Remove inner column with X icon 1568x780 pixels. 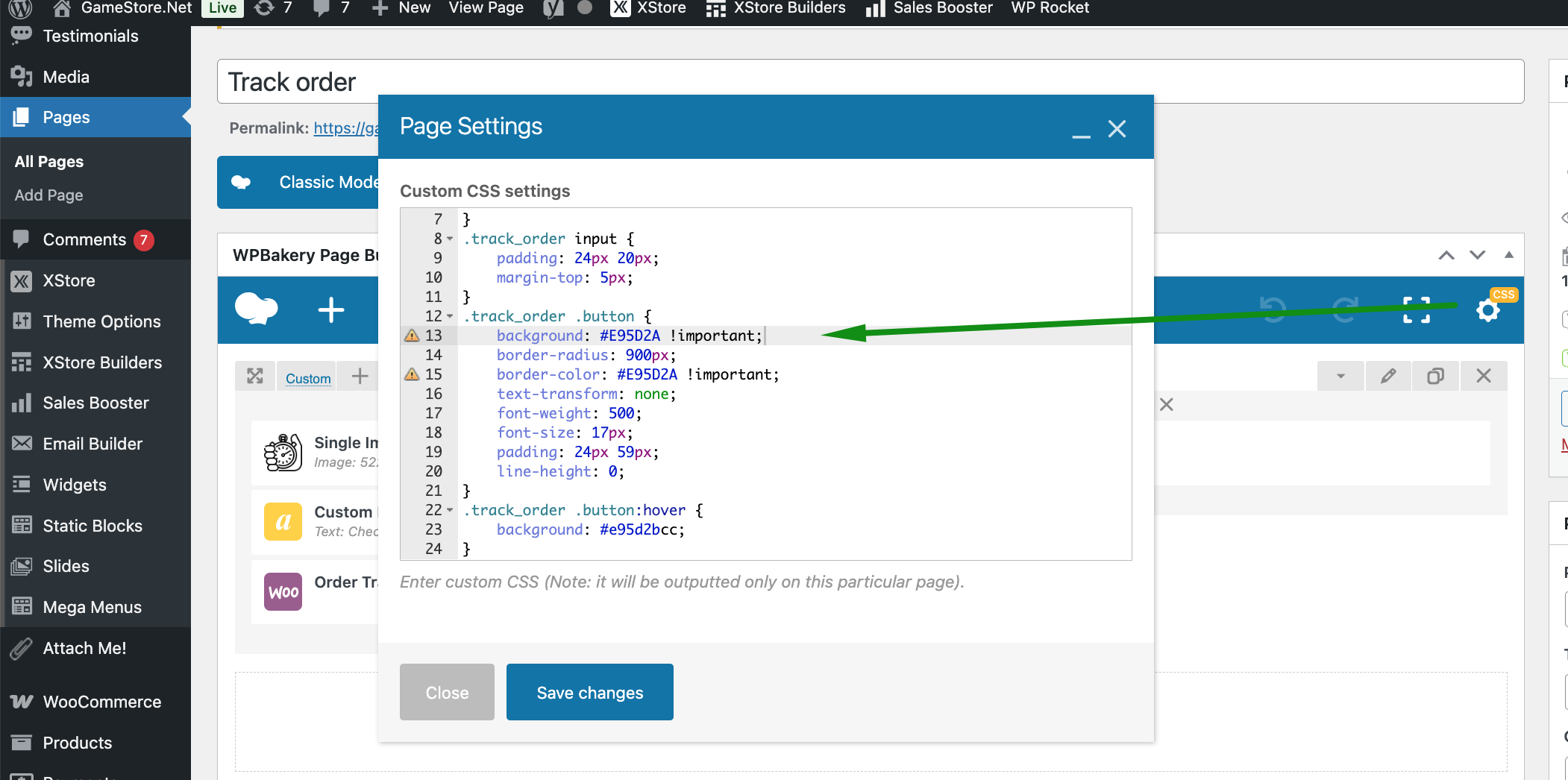[1167, 404]
